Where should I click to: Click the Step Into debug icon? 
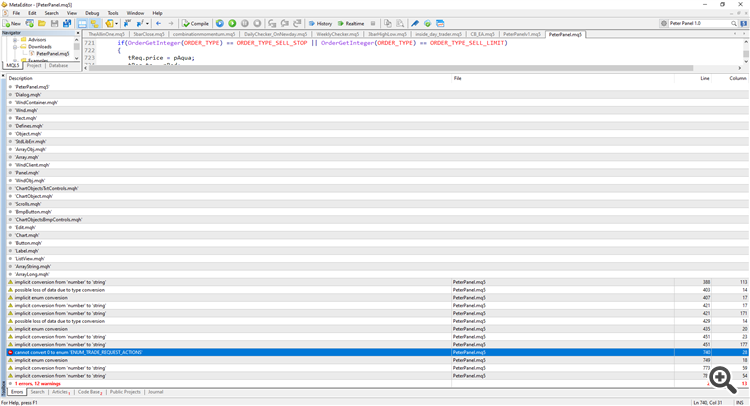pos(272,23)
